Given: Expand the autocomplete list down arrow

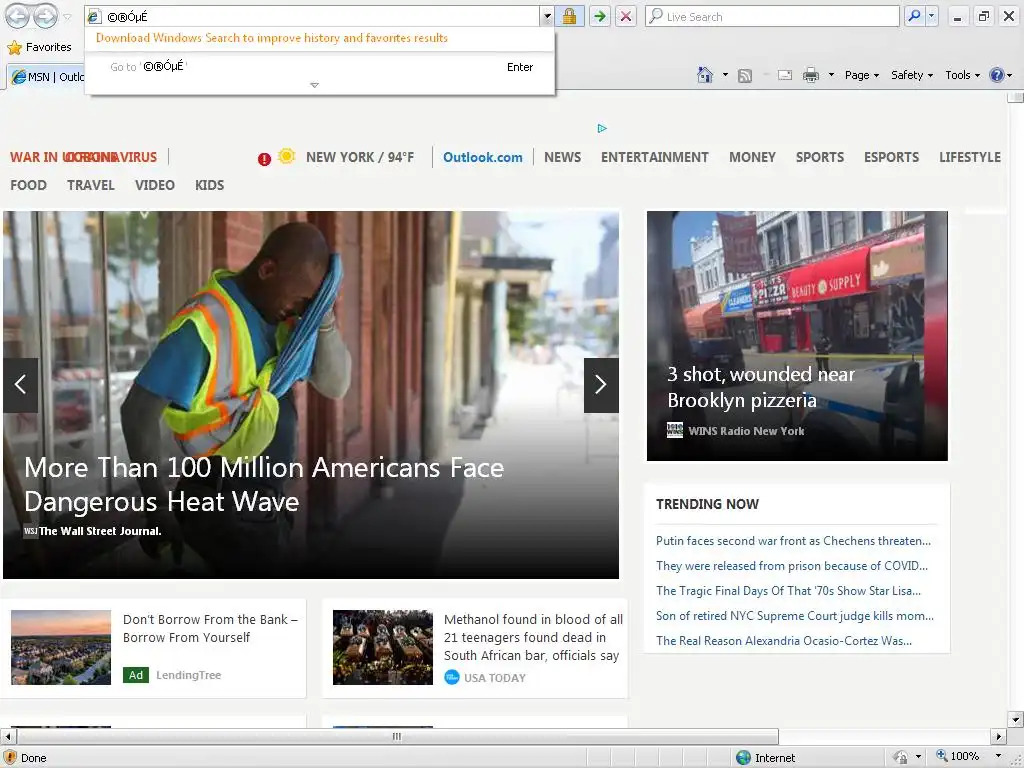Looking at the screenshot, I should (x=314, y=85).
